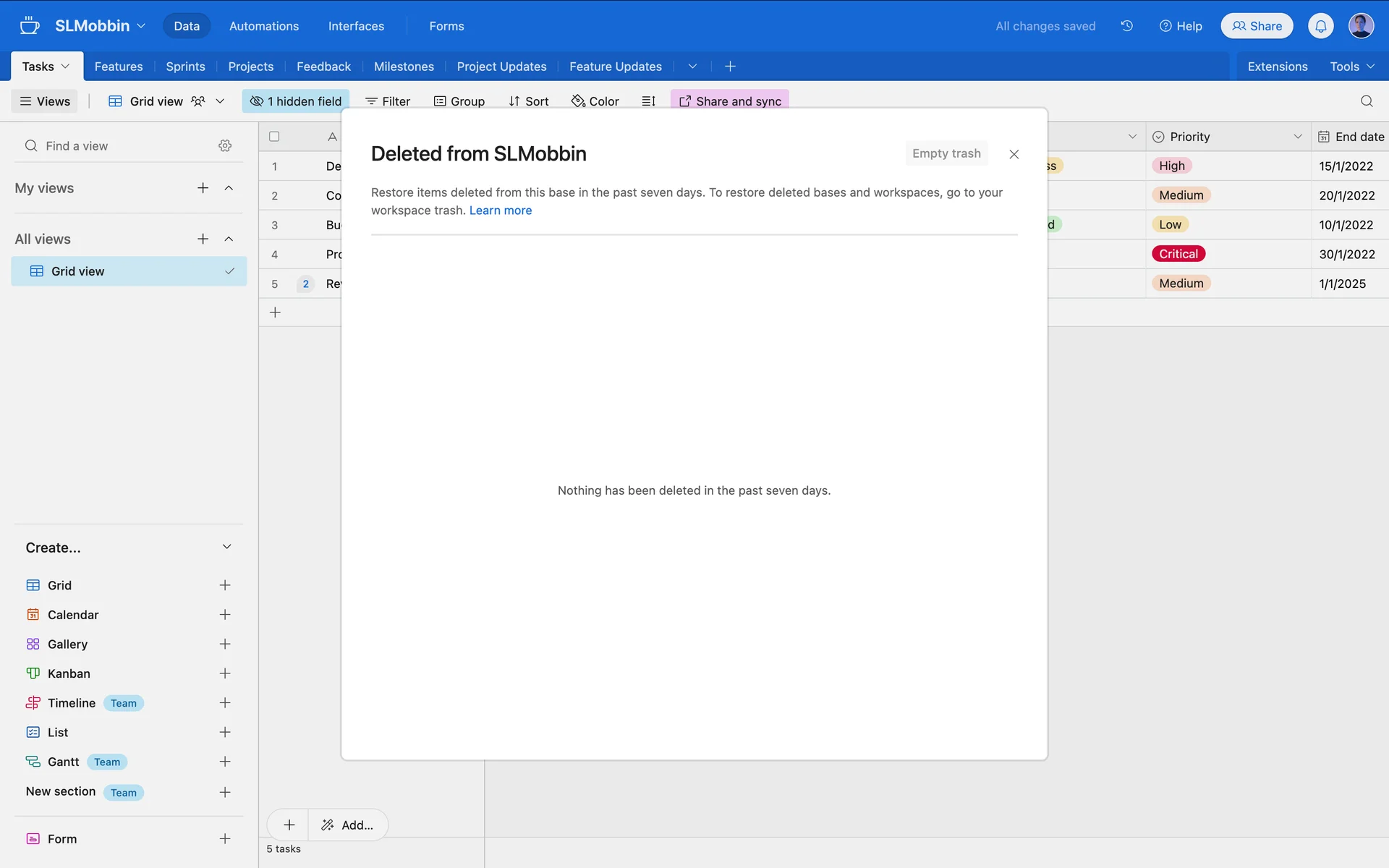Collapse the My views section
Screen dimensions: 1389x868
pyautogui.click(x=229, y=188)
